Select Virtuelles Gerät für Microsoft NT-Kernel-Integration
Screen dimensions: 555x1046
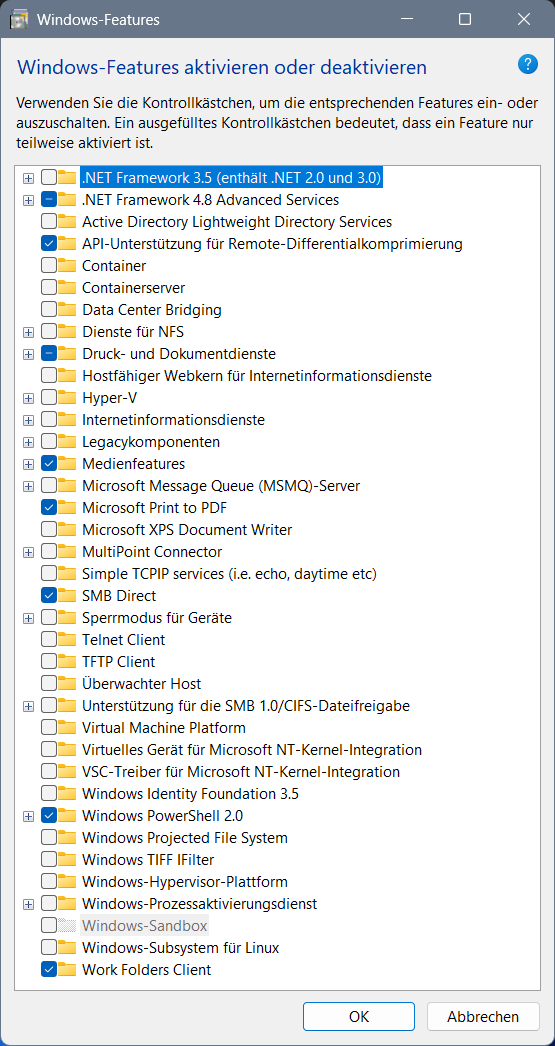[252, 750]
